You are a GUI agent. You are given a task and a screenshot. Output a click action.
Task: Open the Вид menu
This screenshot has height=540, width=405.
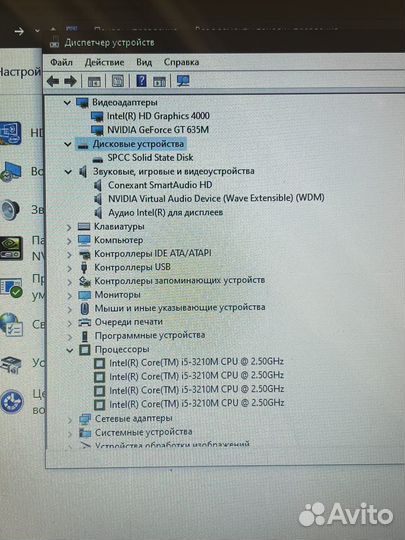click(144, 62)
